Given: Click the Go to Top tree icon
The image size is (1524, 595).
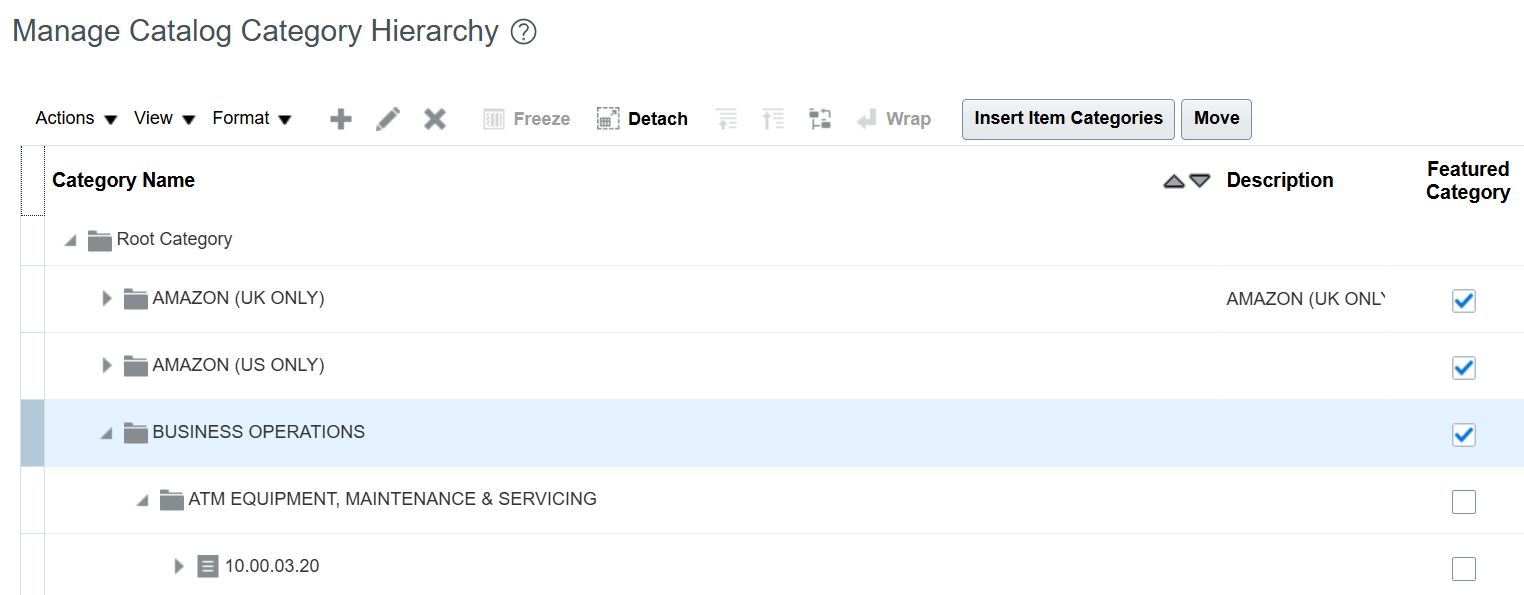Looking at the screenshot, I should (x=727, y=118).
